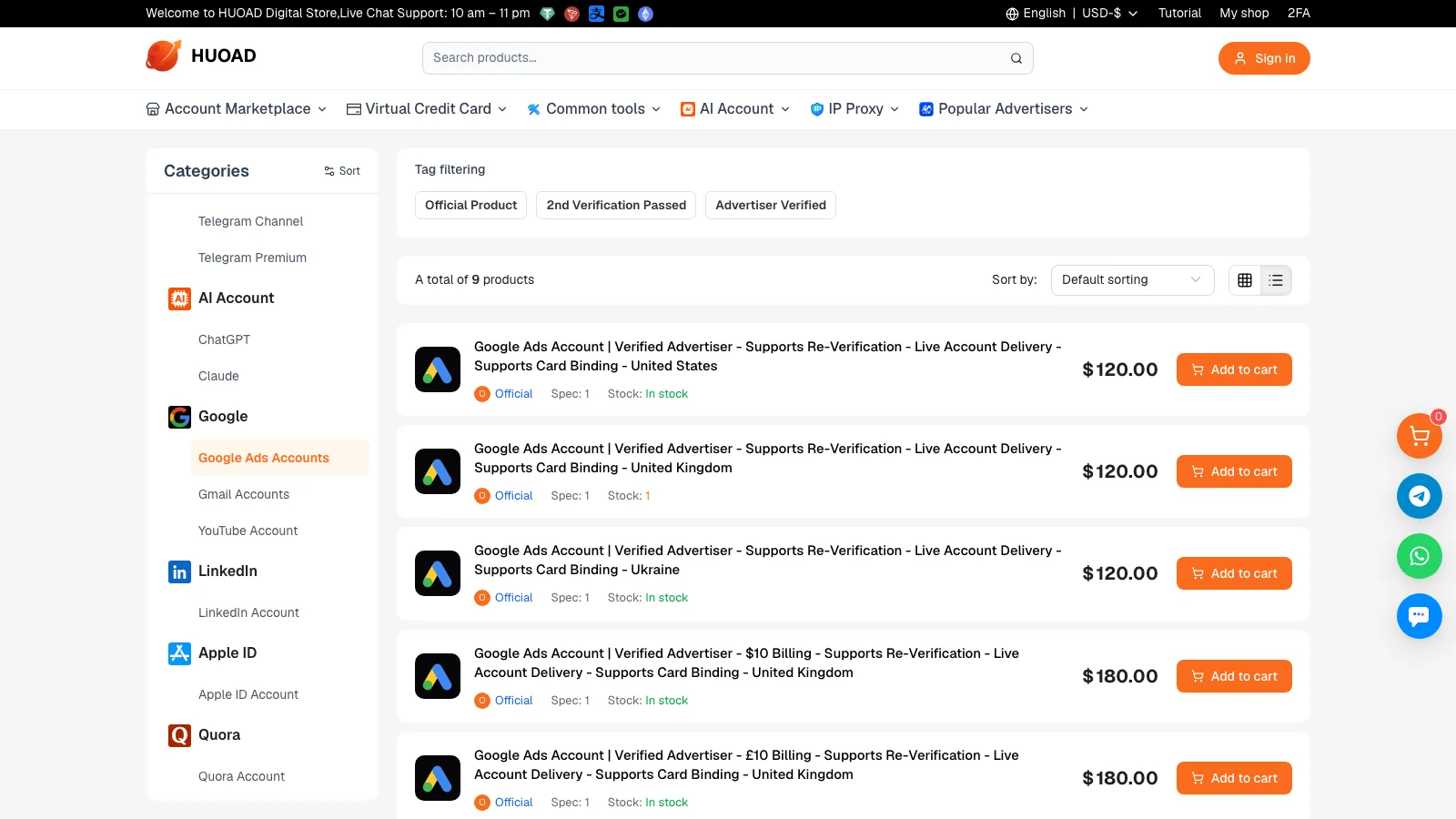
Task: Click Google Ads thumbnail for United States product
Action: [438, 369]
